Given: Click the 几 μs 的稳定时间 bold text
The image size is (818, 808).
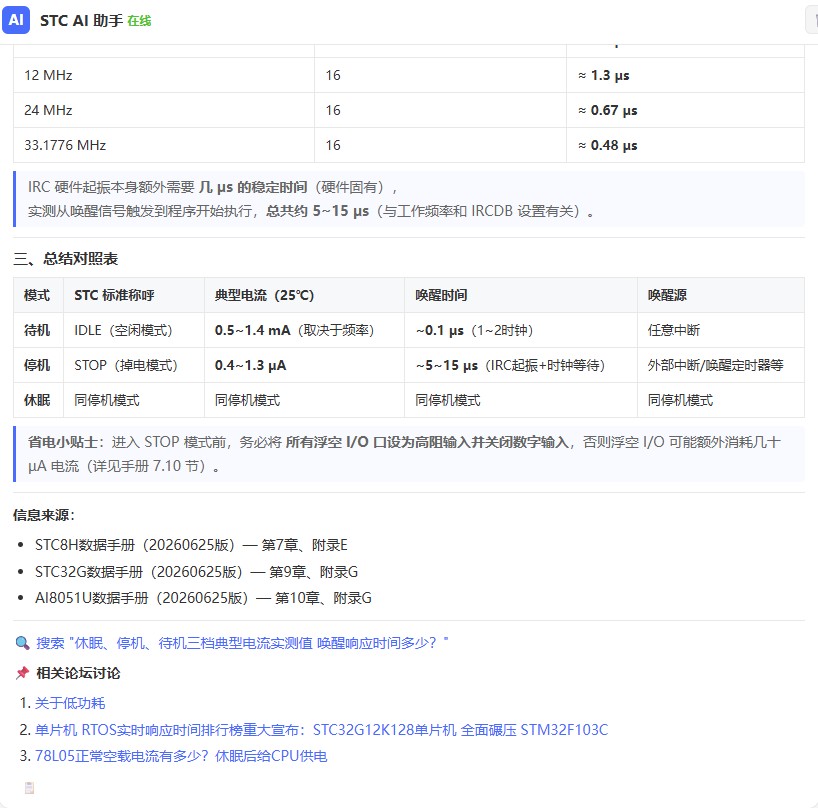Looking at the screenshot, I should click(253, 187).
